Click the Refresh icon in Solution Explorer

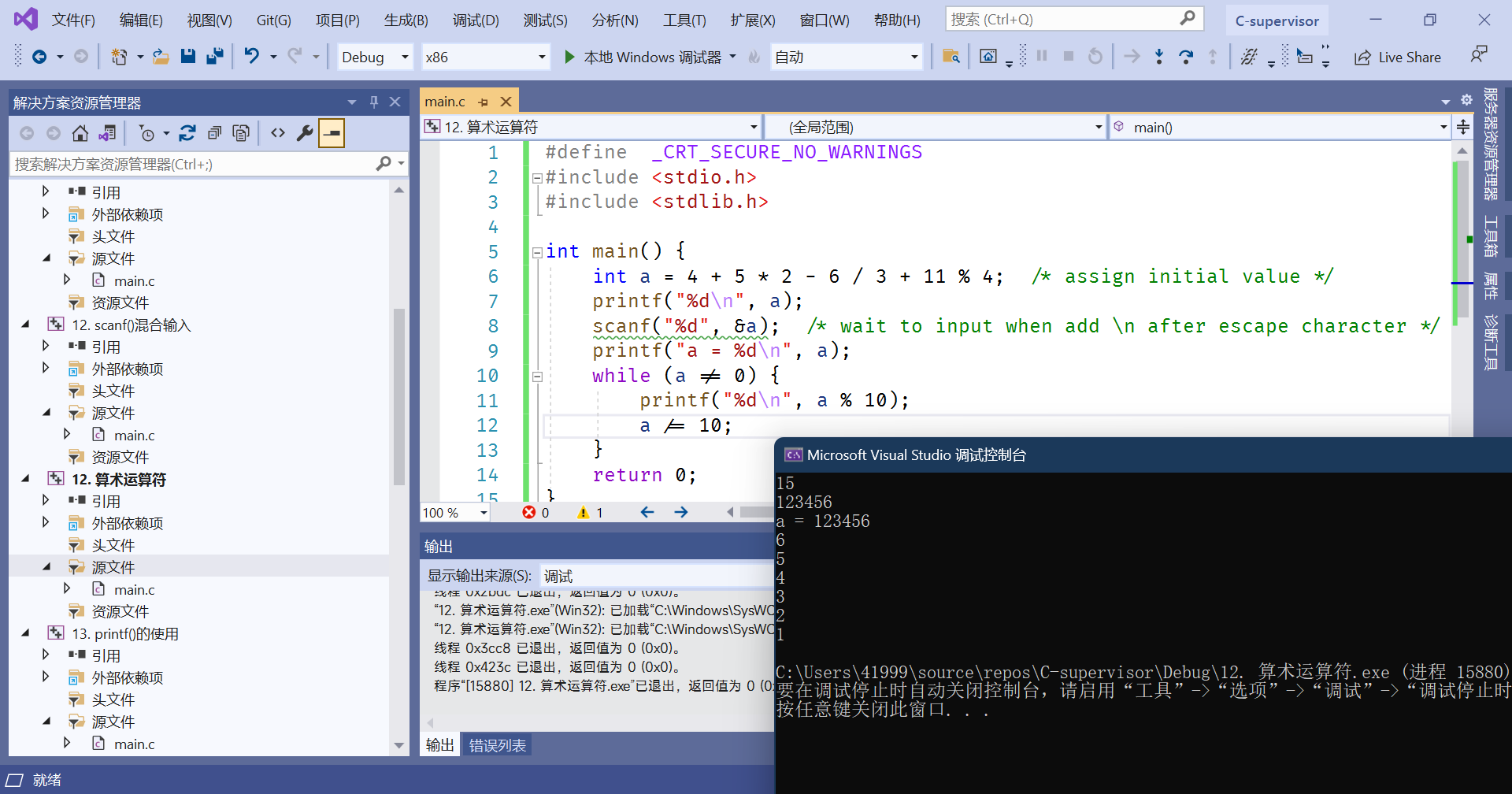pyautogui.click(x=187, y=133)
